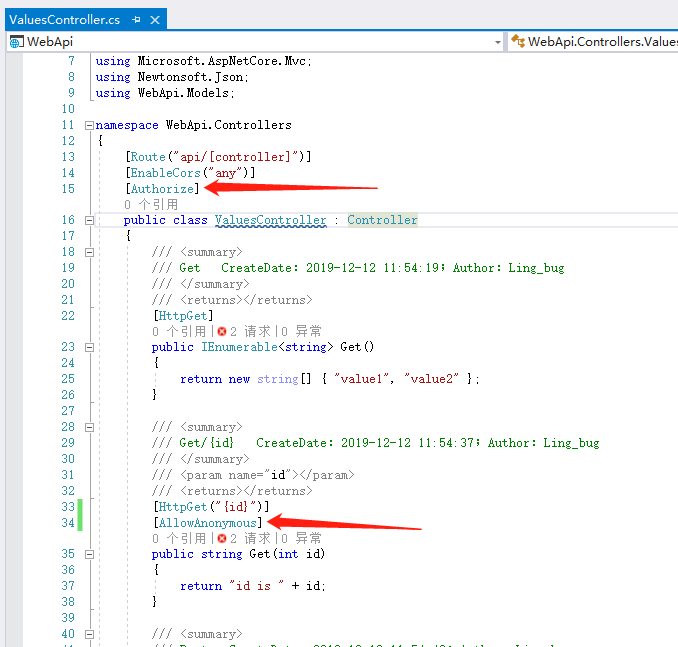
Task: Click the Controller base class name
Action: (x=382, y=220)
